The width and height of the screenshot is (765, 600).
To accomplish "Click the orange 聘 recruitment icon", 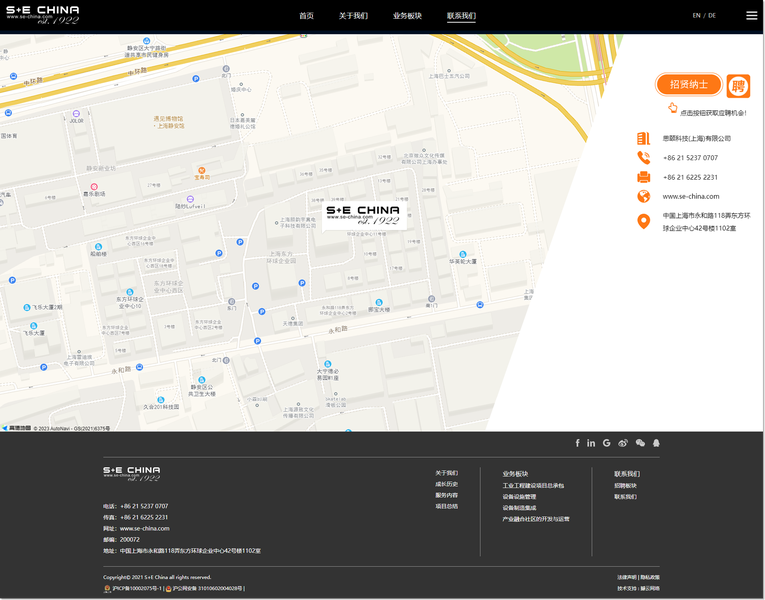I will (x=738, y=86).
